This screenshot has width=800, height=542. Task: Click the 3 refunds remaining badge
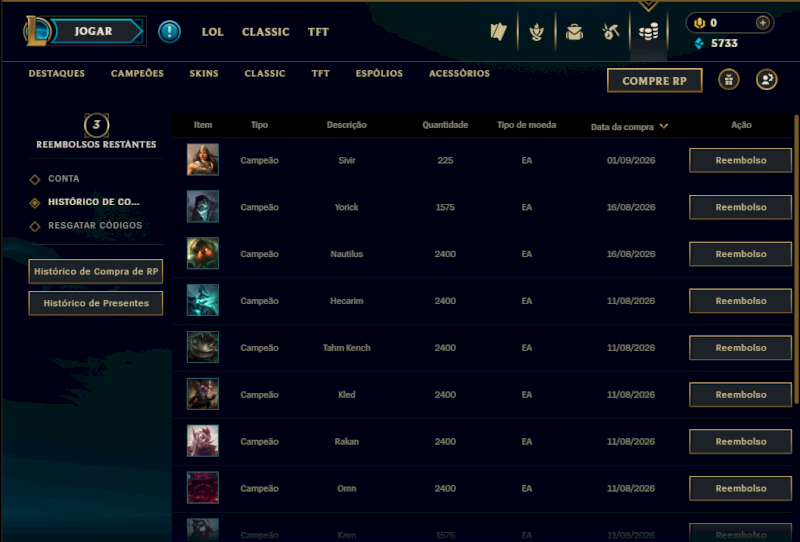point(96,125)
